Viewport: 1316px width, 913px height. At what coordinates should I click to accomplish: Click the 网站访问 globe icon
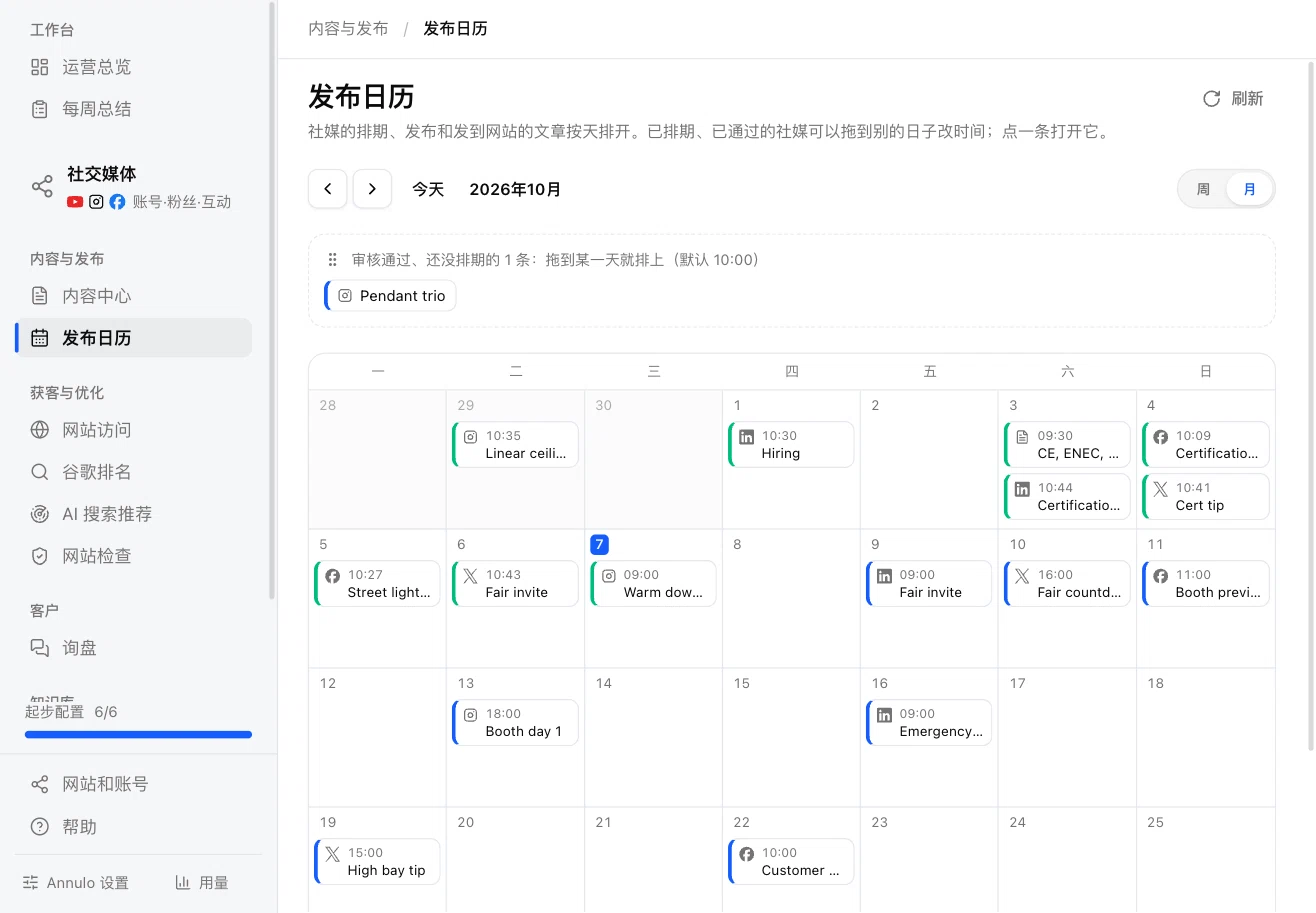pos(40,430)
